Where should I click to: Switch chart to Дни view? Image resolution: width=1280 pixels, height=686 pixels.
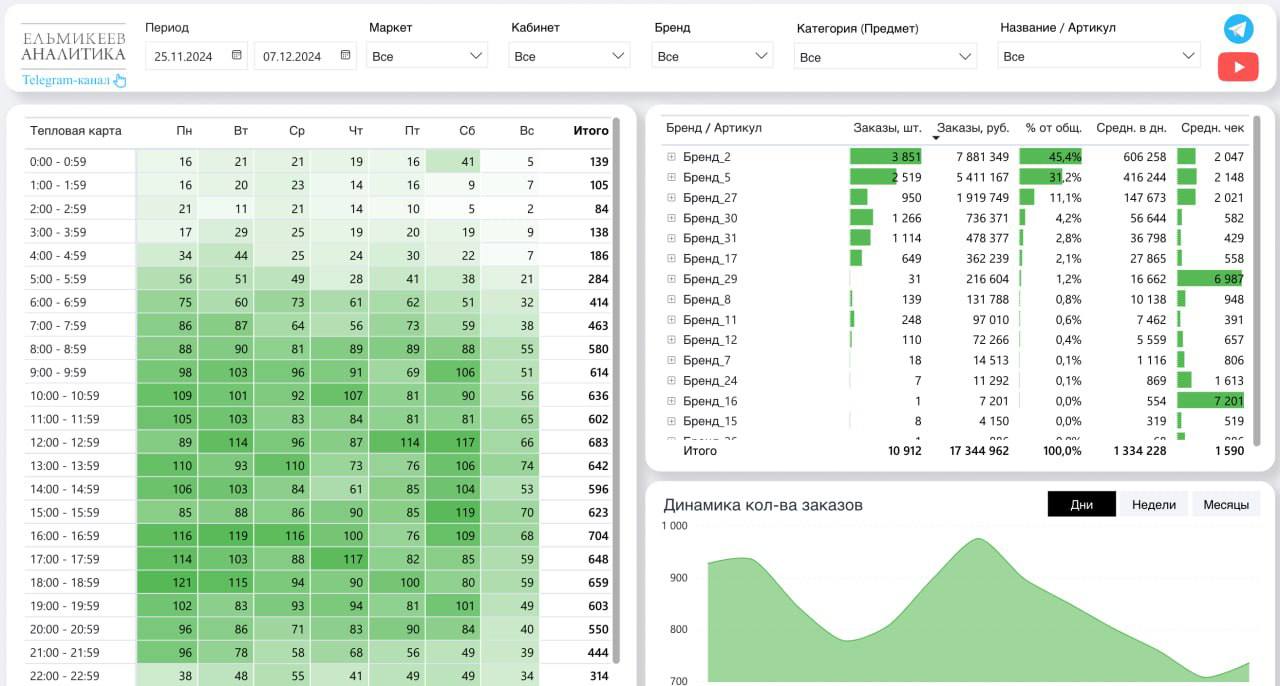(x=1082, y=505)
